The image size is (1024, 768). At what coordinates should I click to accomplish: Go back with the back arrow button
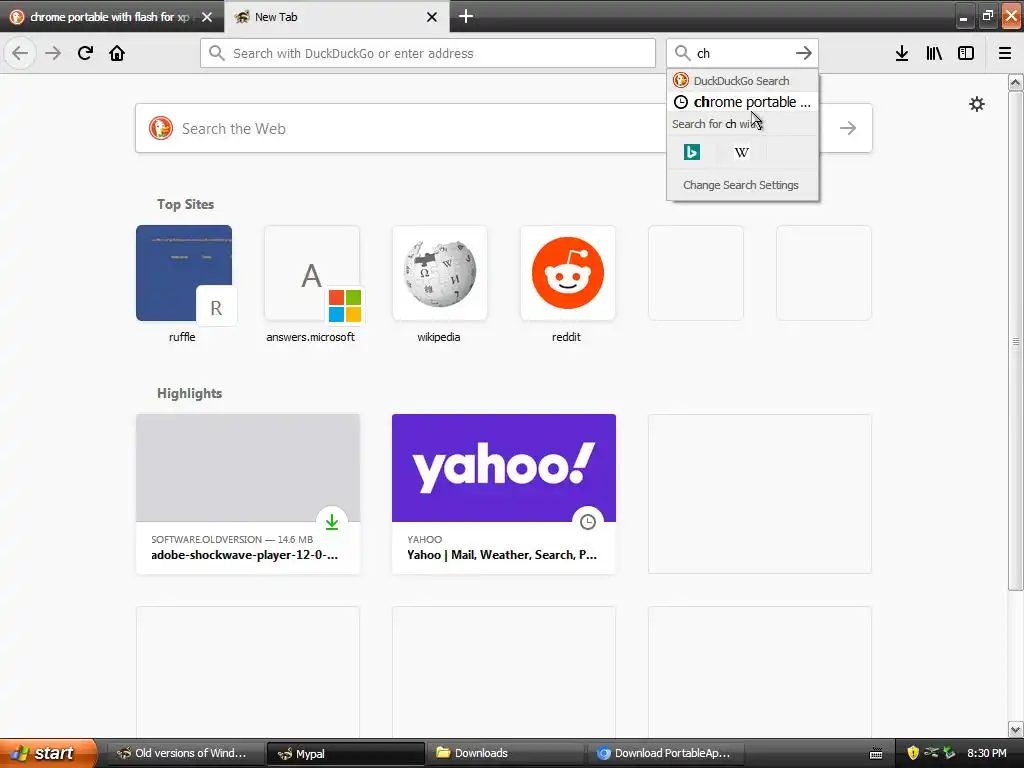point(20,53)
